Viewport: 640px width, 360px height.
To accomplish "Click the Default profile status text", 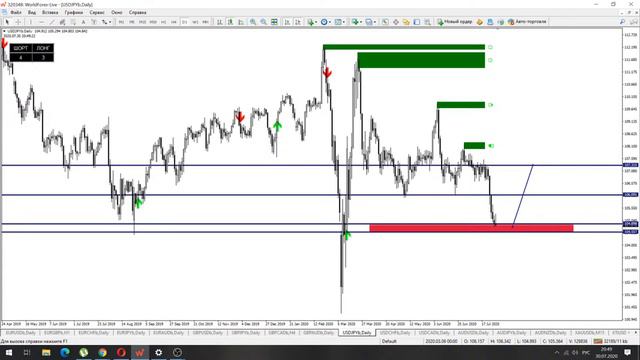I will click(389, 341).
